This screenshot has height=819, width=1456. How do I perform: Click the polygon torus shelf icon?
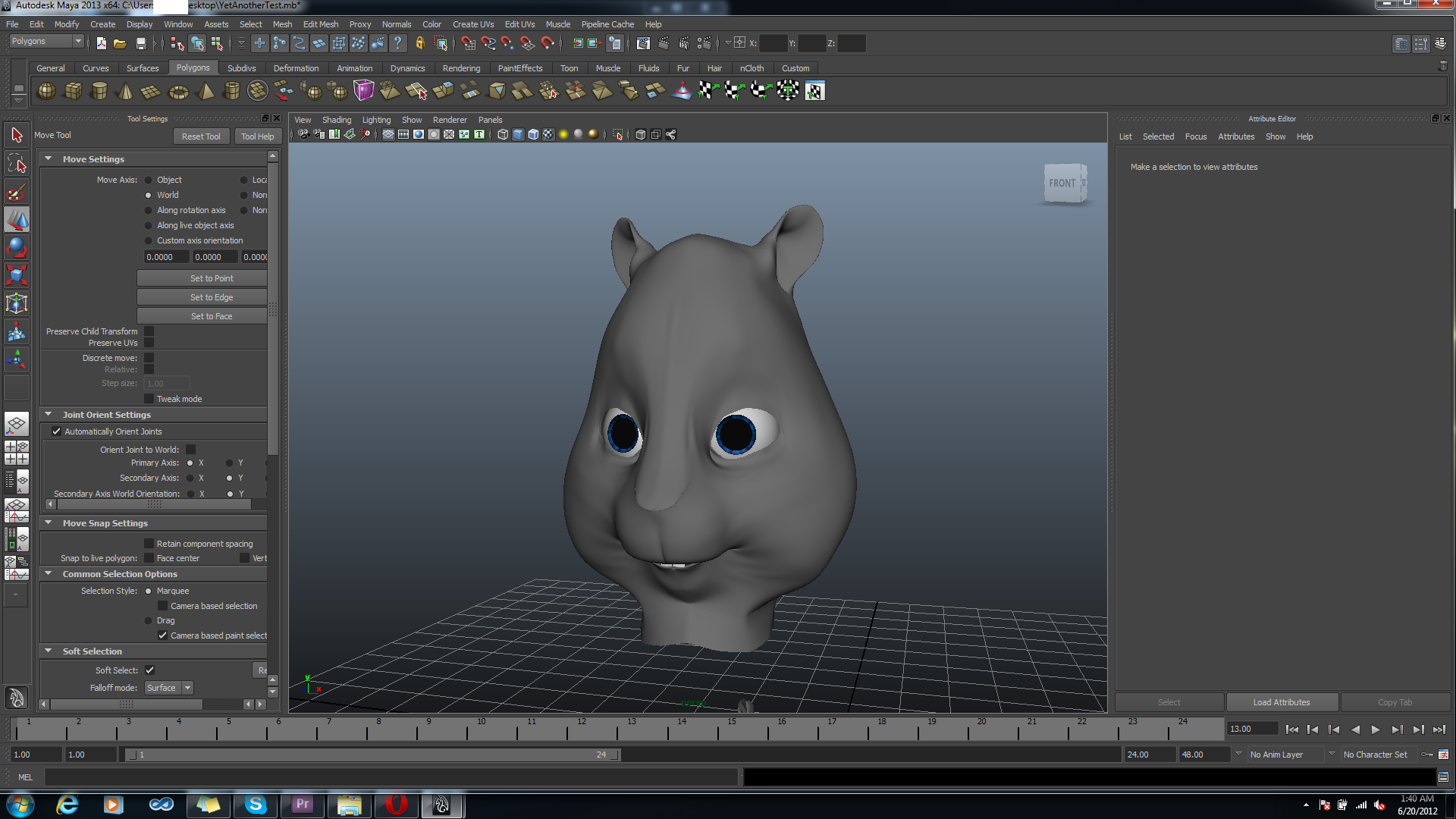click(x=178, y=92)
